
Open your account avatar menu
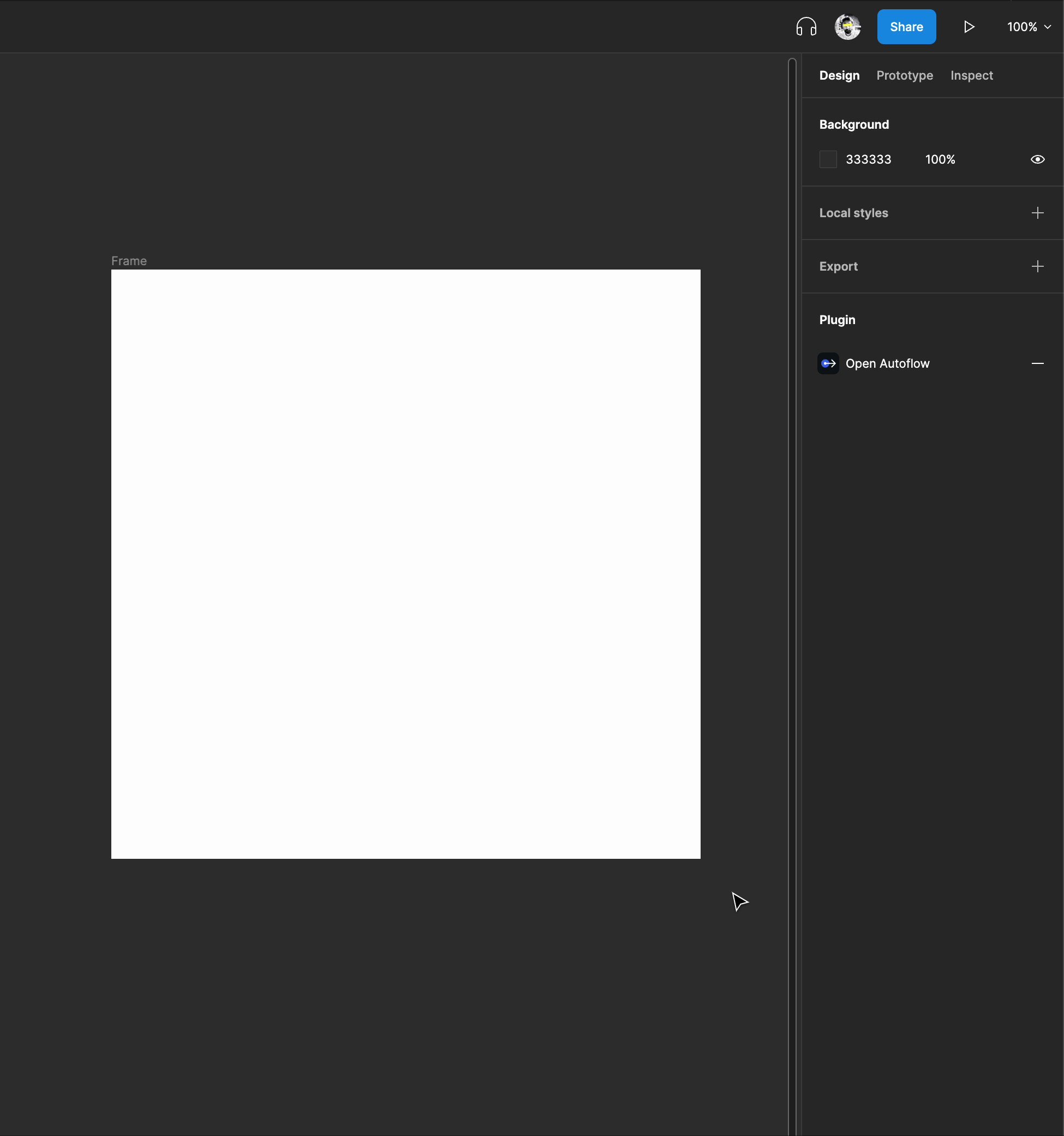pos(847,26)
